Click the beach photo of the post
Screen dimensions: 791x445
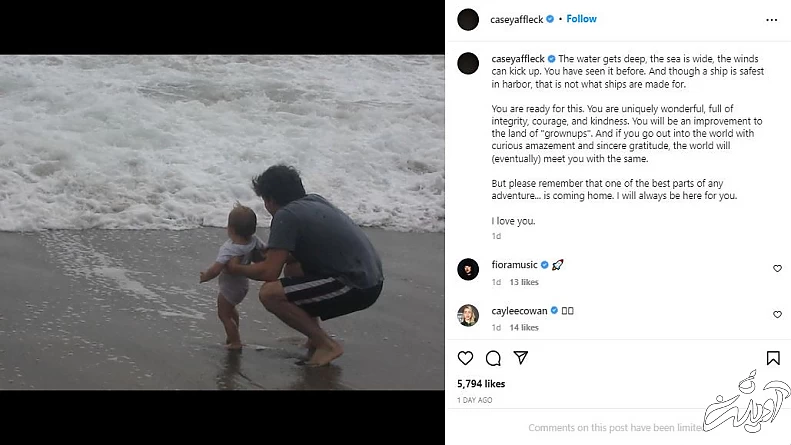point(222,222)
